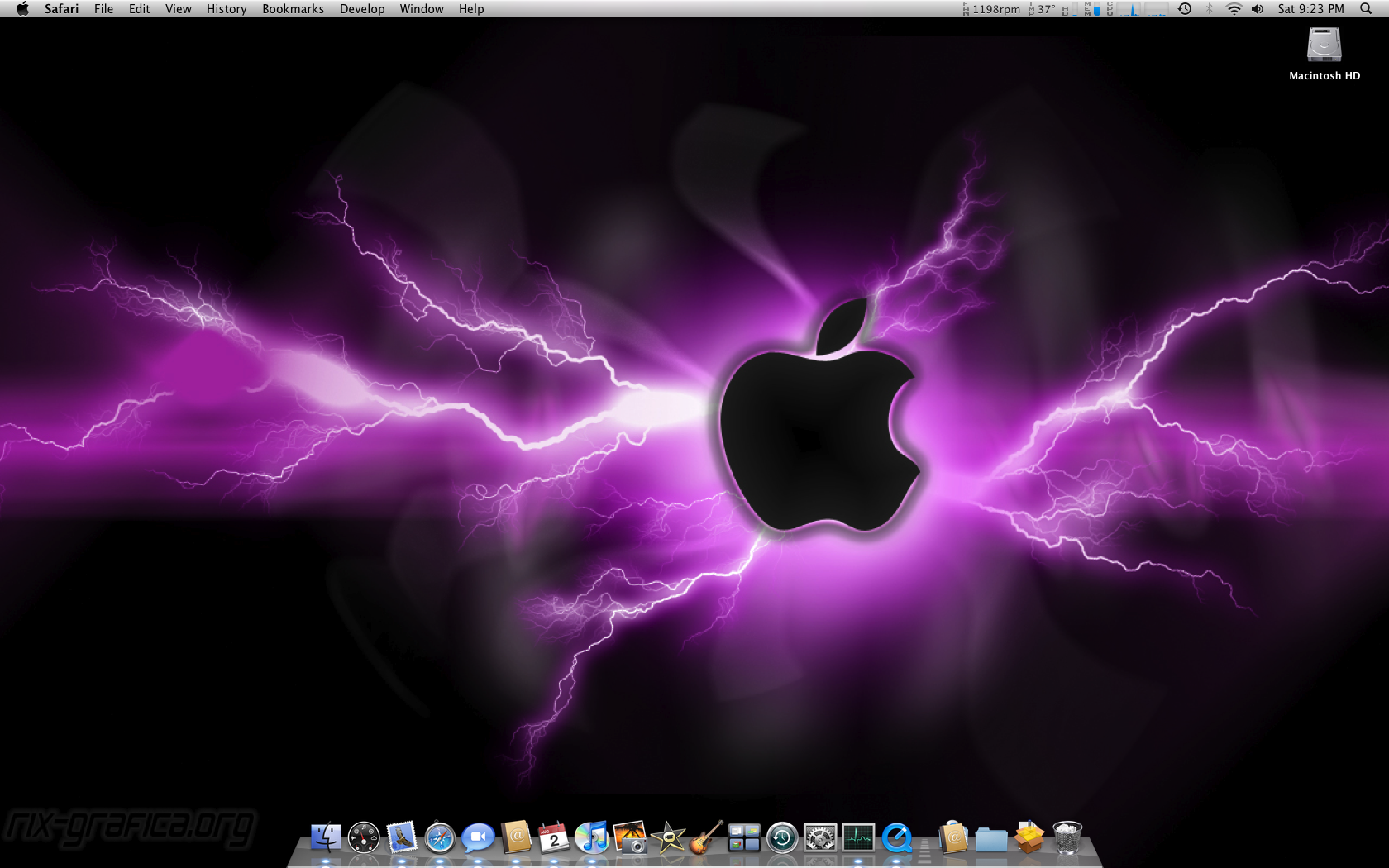
Task: Open the Help menu
Action: coord(471,9)
